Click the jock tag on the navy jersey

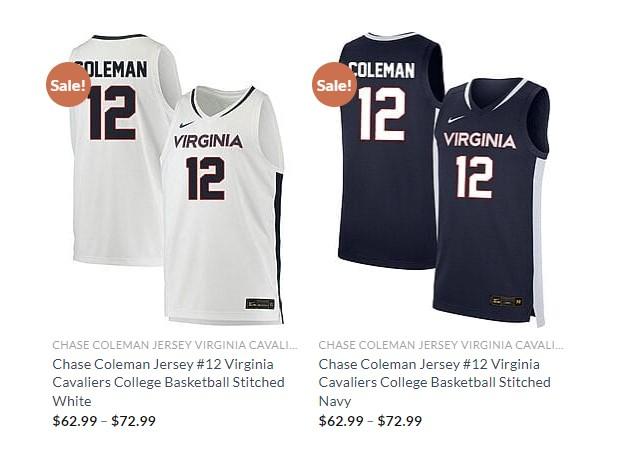pos(506,301)
